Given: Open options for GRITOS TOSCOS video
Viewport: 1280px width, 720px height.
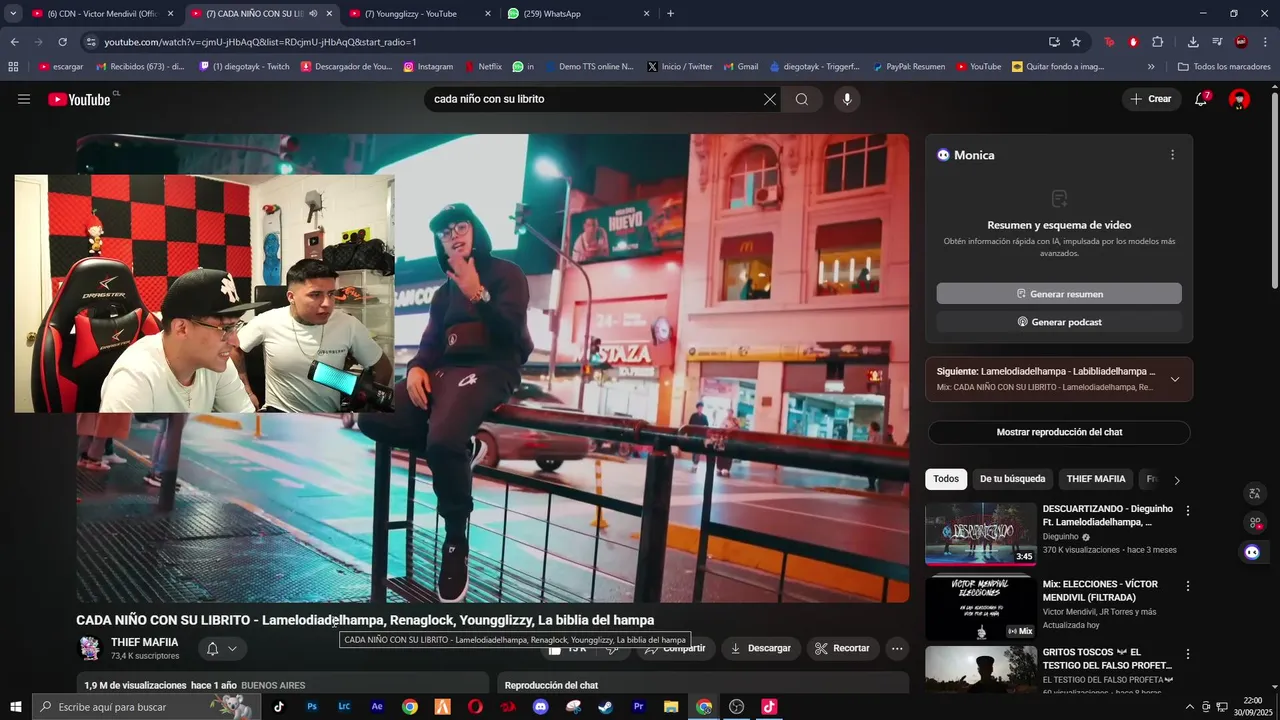Looking at the screenshot, I should click(x=1187, y=653).
